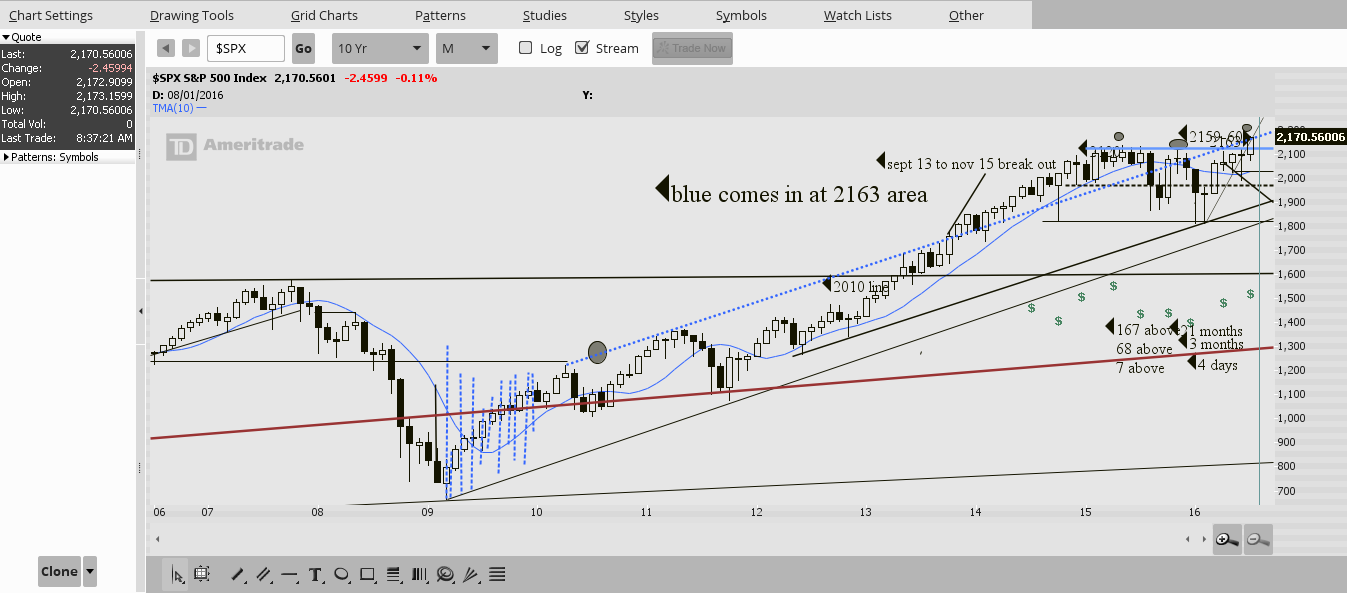
Task: Select the trendline drawing tool
Action: tap(238, 574)
